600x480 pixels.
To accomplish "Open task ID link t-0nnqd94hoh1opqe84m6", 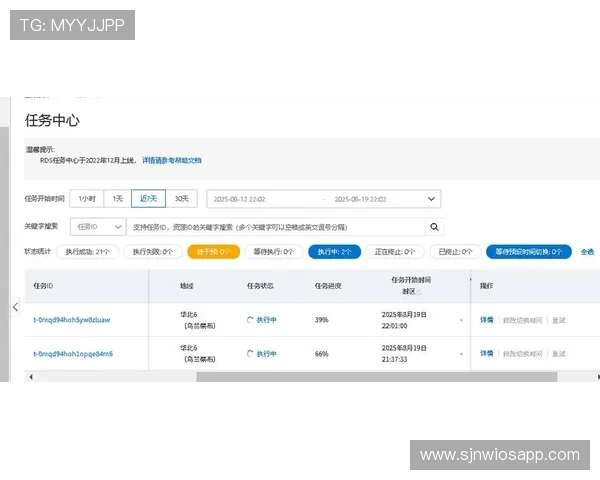I will tap(73, 354).
